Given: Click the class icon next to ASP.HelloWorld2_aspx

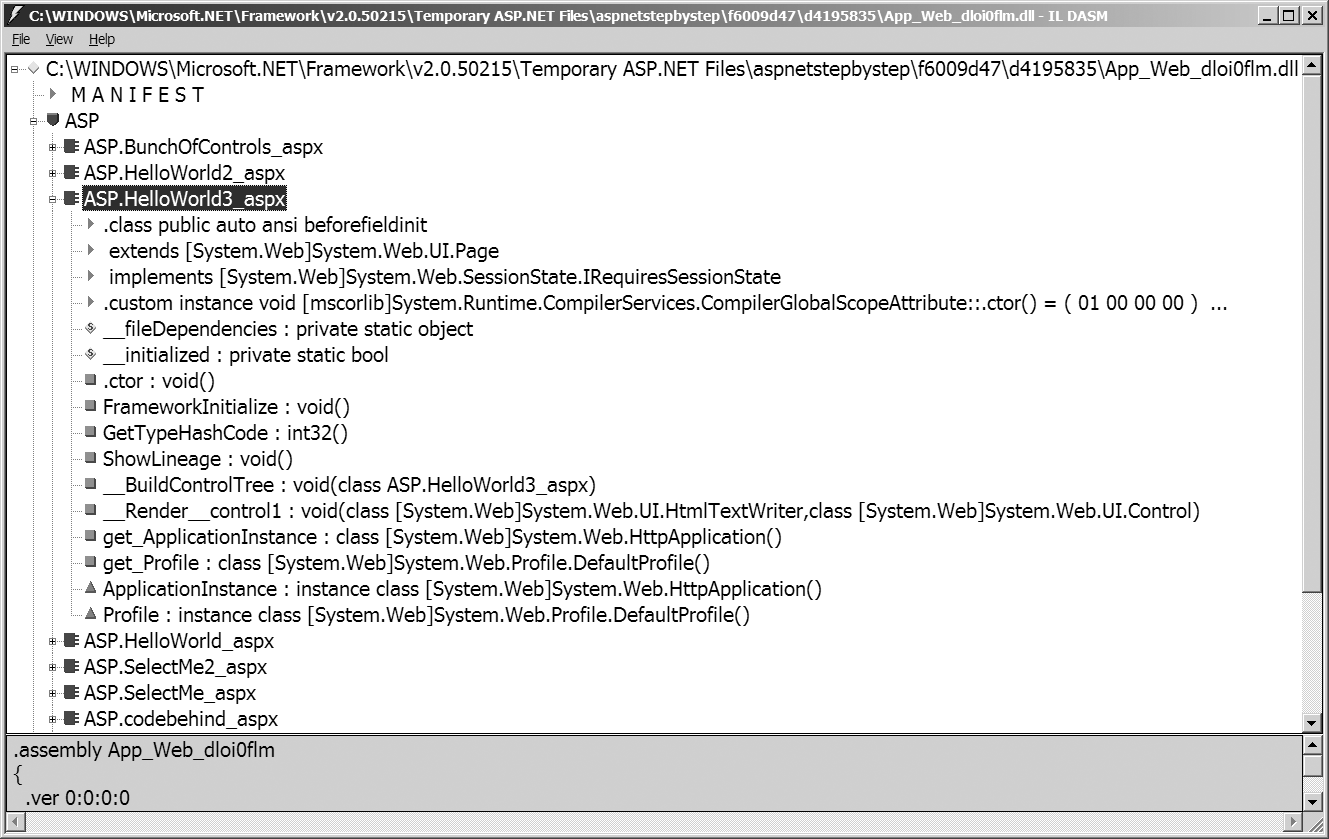Looking at the screenshot, I should point(70,173).
